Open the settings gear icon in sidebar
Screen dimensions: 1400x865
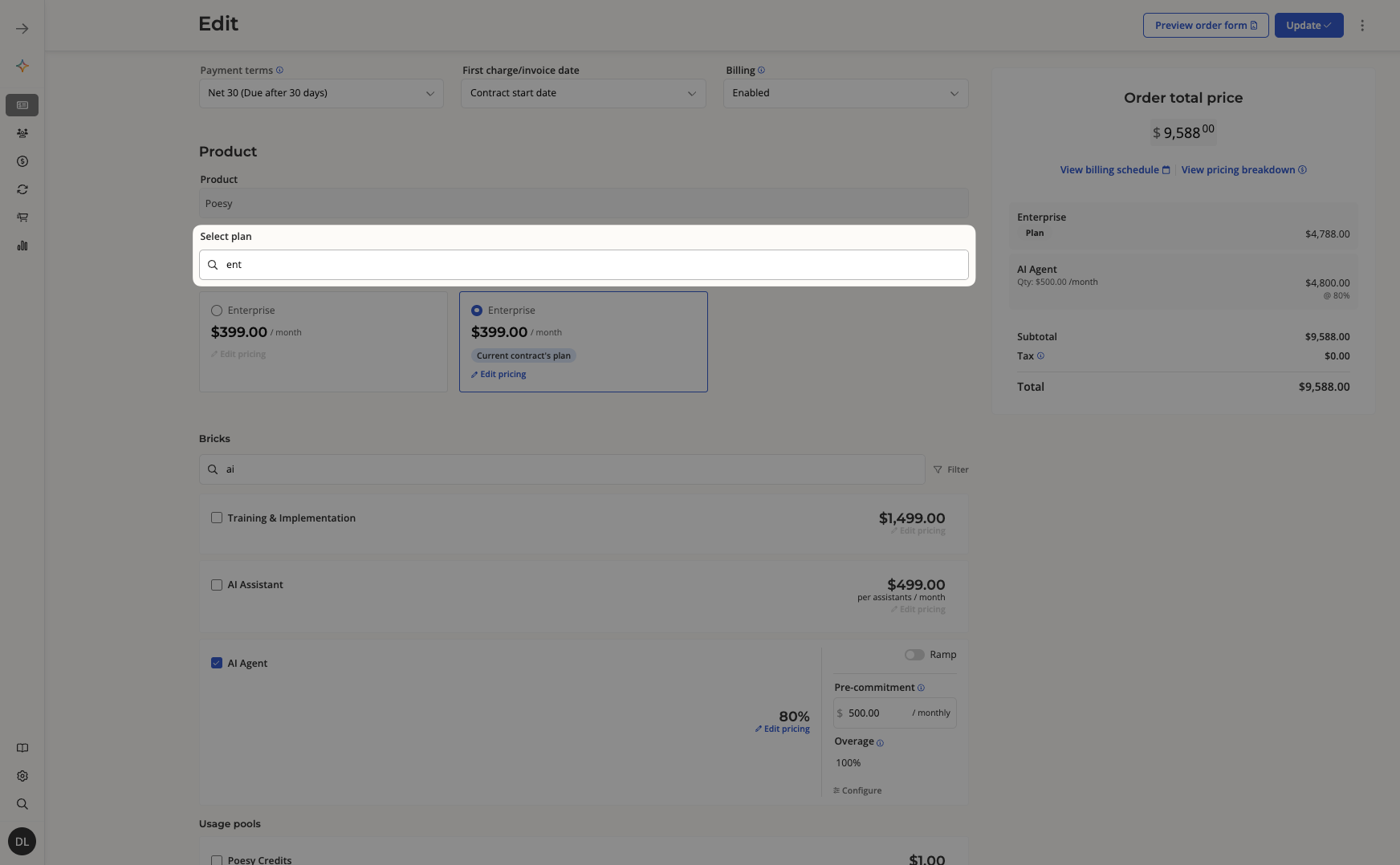[x=22, y=776]
